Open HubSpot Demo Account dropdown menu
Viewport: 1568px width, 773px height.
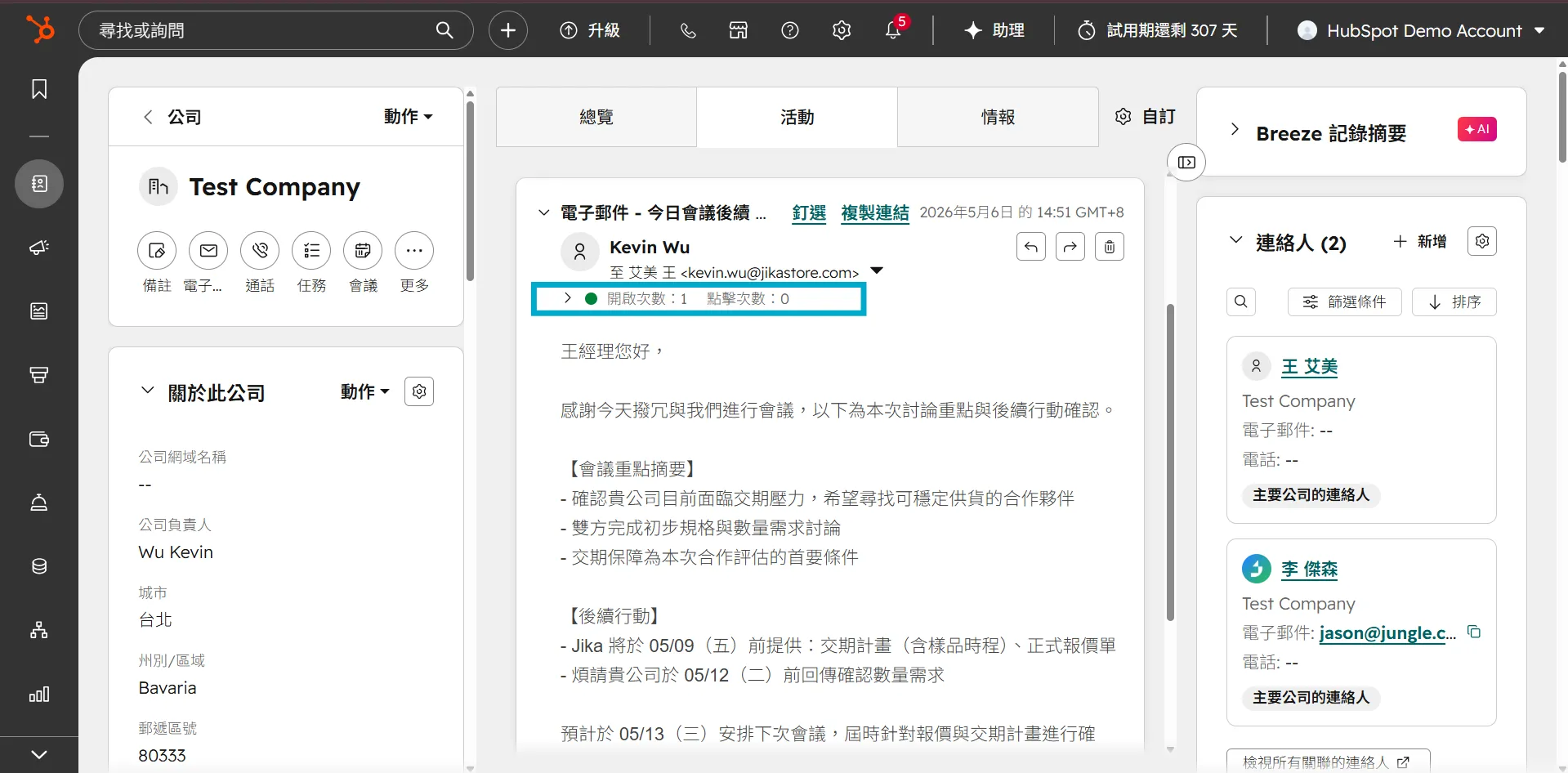click(1422, 30)
